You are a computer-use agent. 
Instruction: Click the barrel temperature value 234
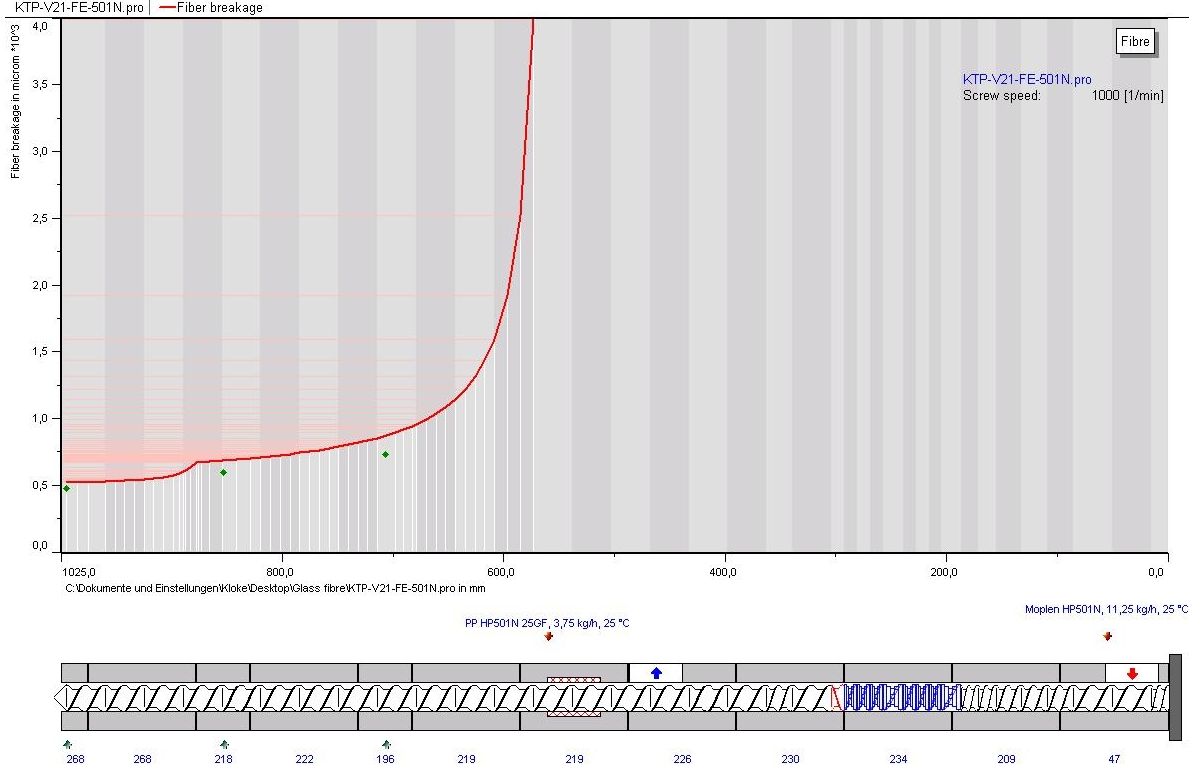click(898, 759)
